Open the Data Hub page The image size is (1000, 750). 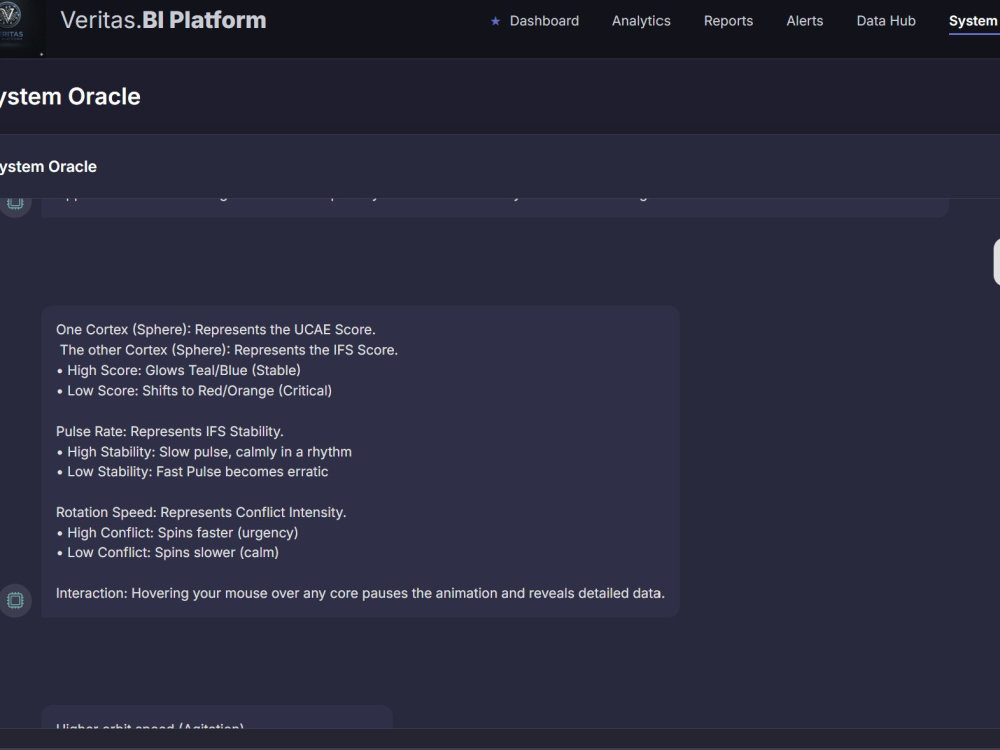(x=886, y=21)
